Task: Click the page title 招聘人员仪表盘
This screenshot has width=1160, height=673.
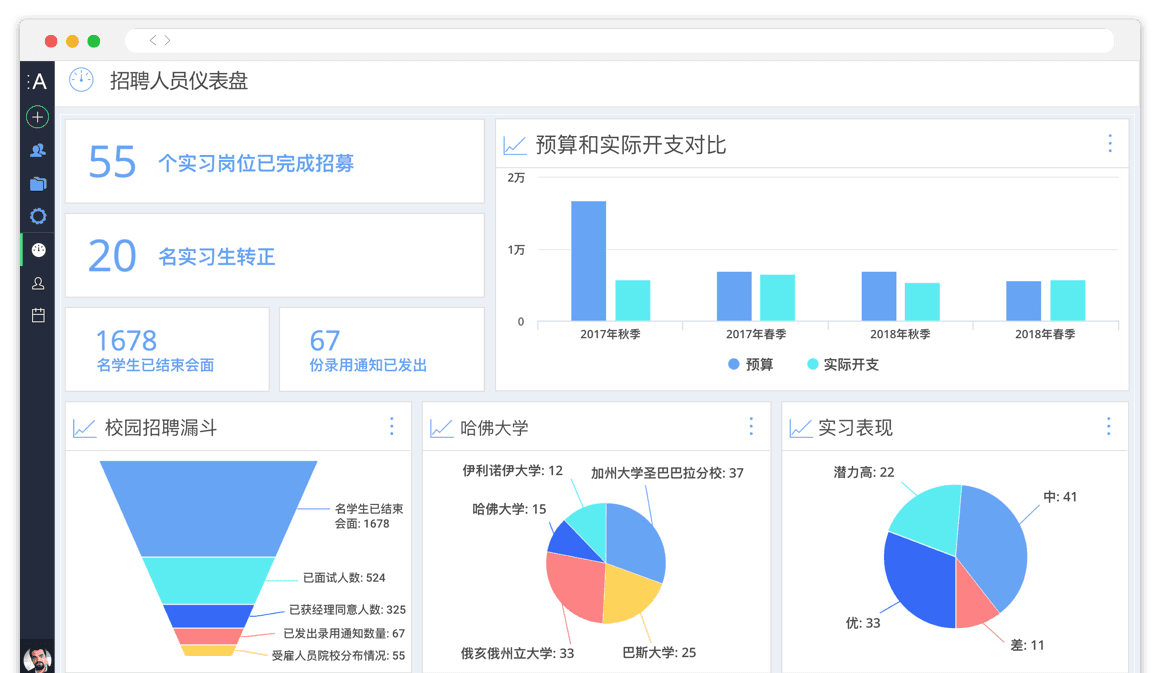Action: 179,81
